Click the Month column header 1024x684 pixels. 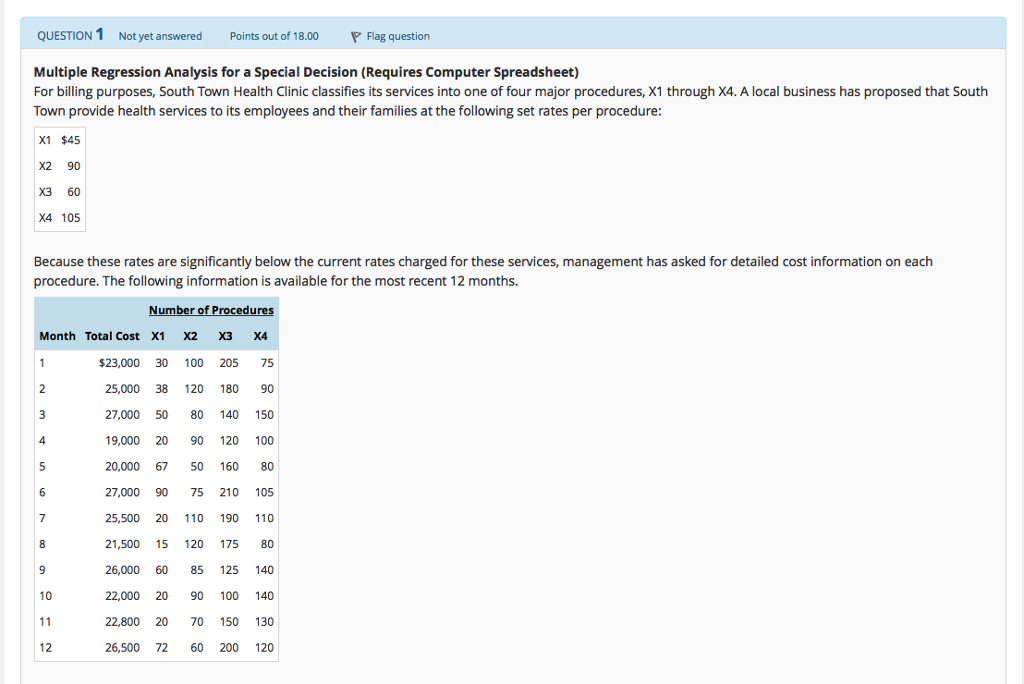coord(57,336)
